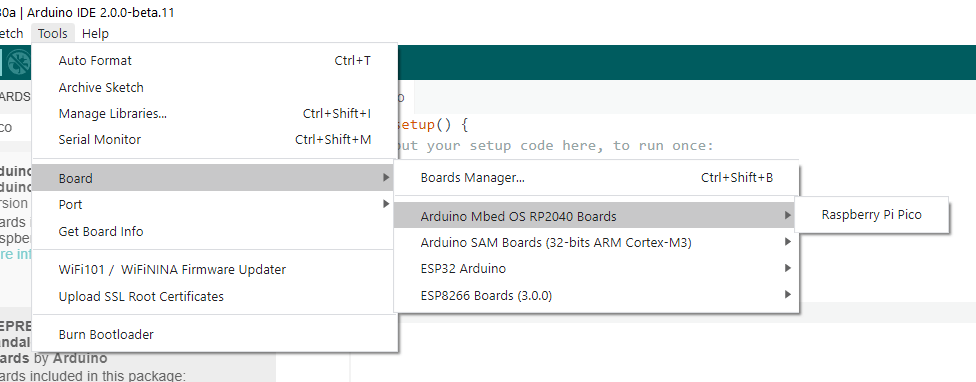Select Auto Format in Tools menu
The width and height of the screenshot is (976, 382).
point(215,61)
